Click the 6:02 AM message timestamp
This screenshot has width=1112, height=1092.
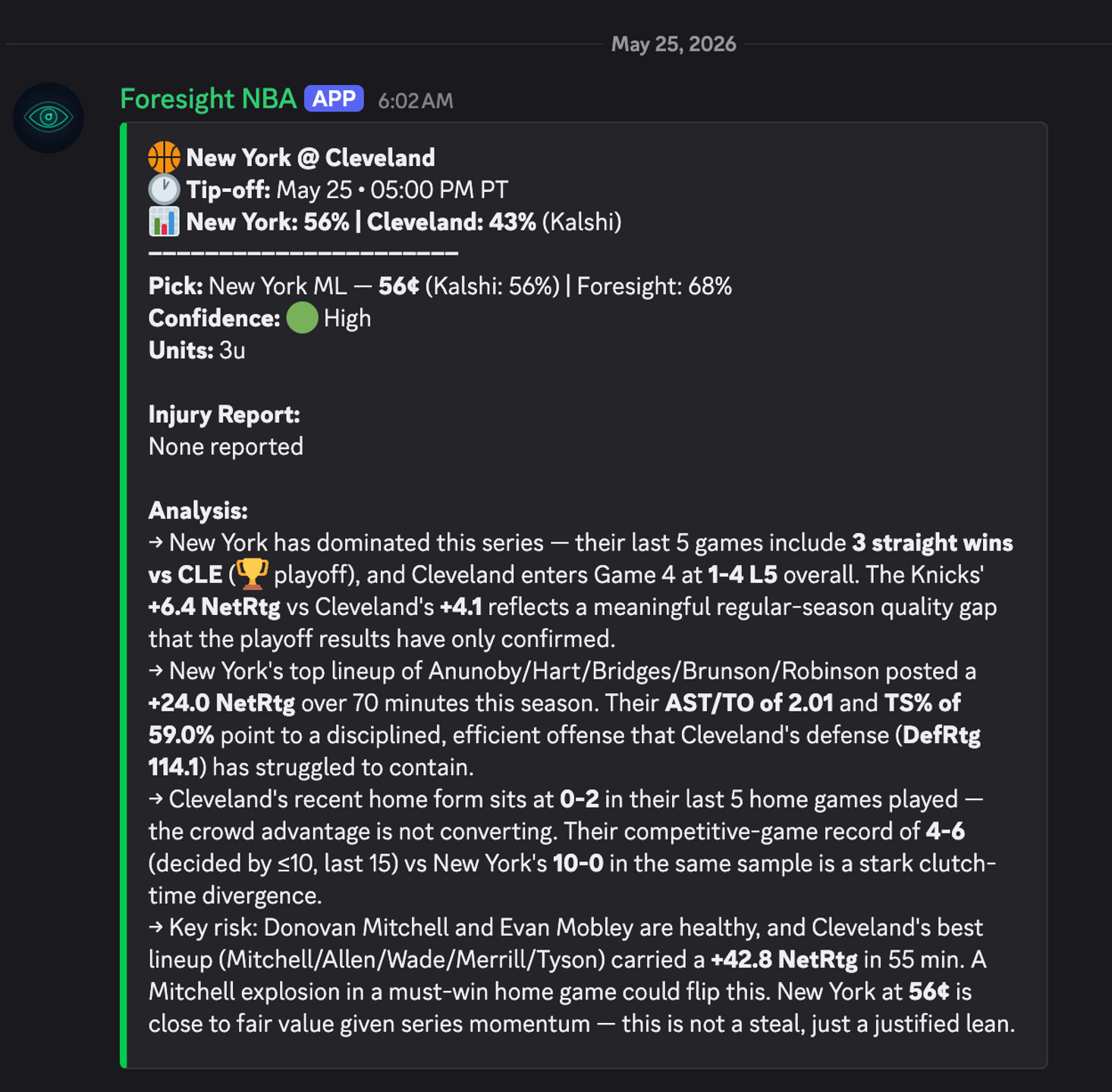tap(415, 101)
